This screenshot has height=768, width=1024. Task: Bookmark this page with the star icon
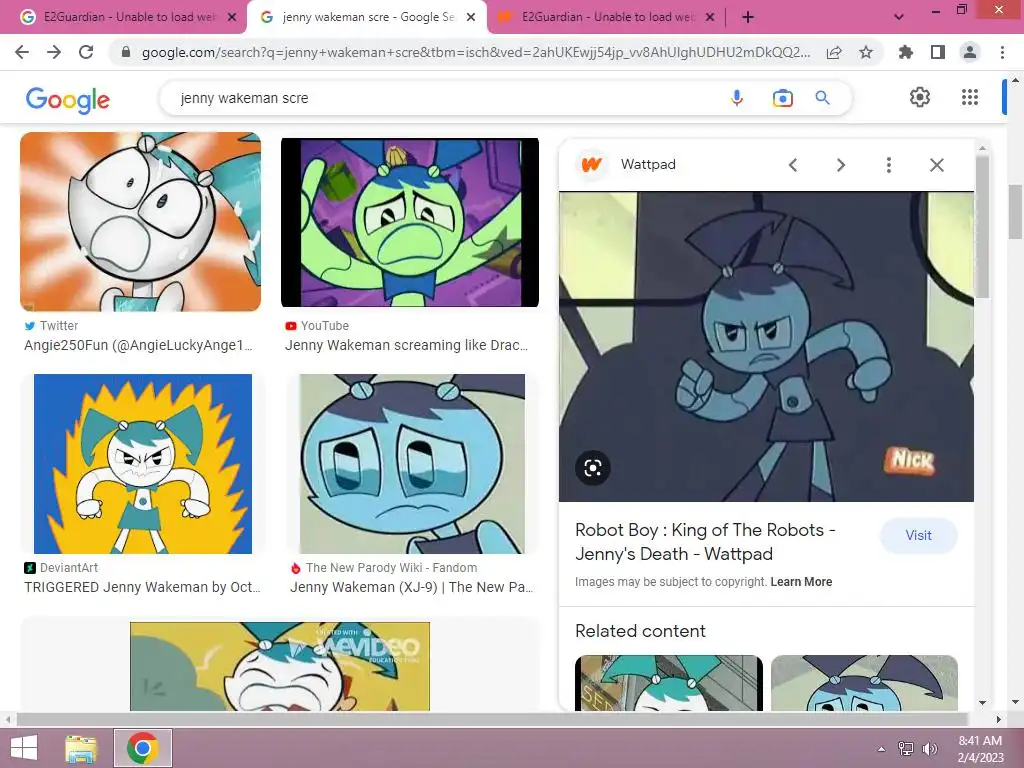point(866,52)
